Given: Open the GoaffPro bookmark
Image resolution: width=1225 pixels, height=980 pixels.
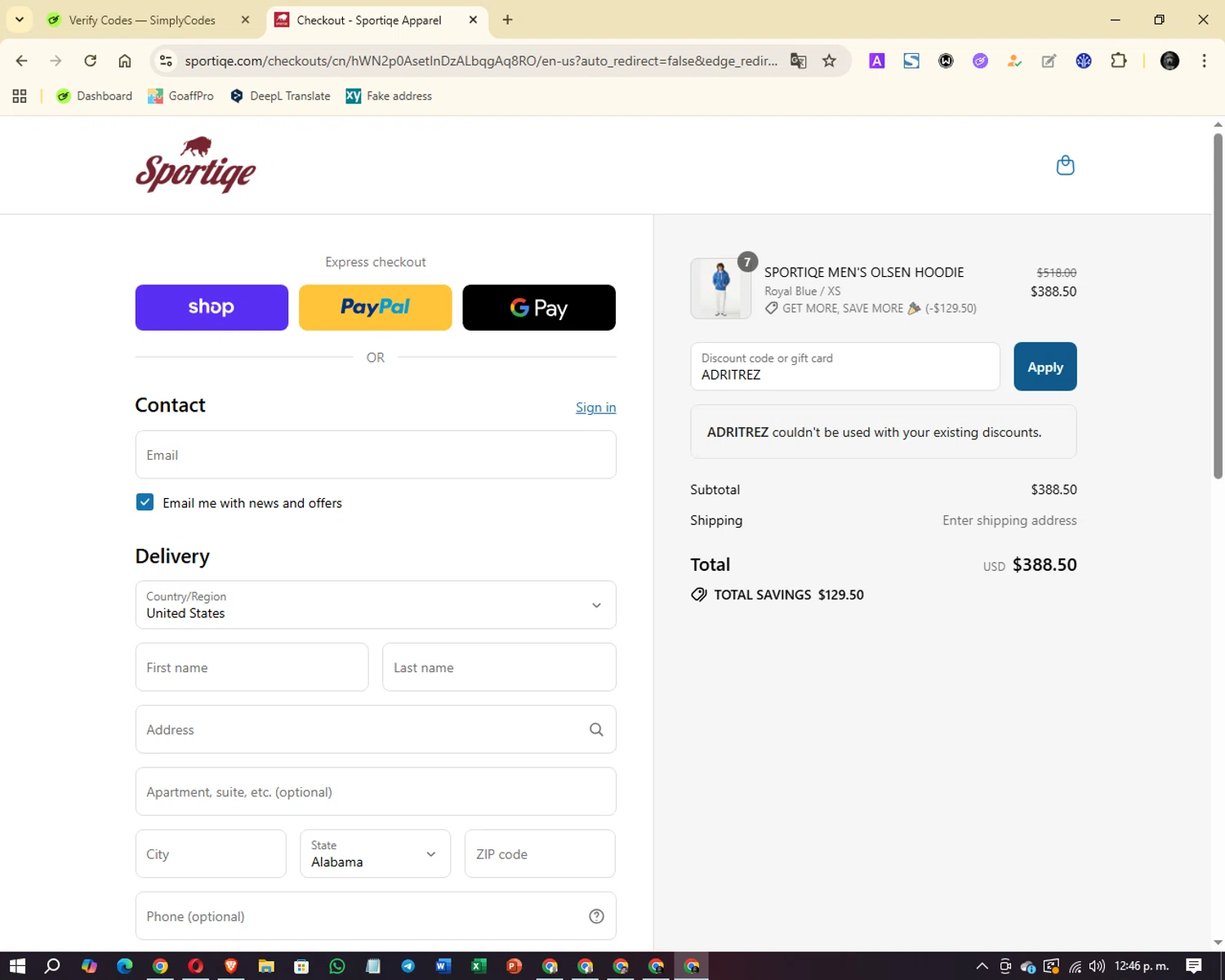Looking at the screenshot, I should pyautogui.click(x=180, y=96).
